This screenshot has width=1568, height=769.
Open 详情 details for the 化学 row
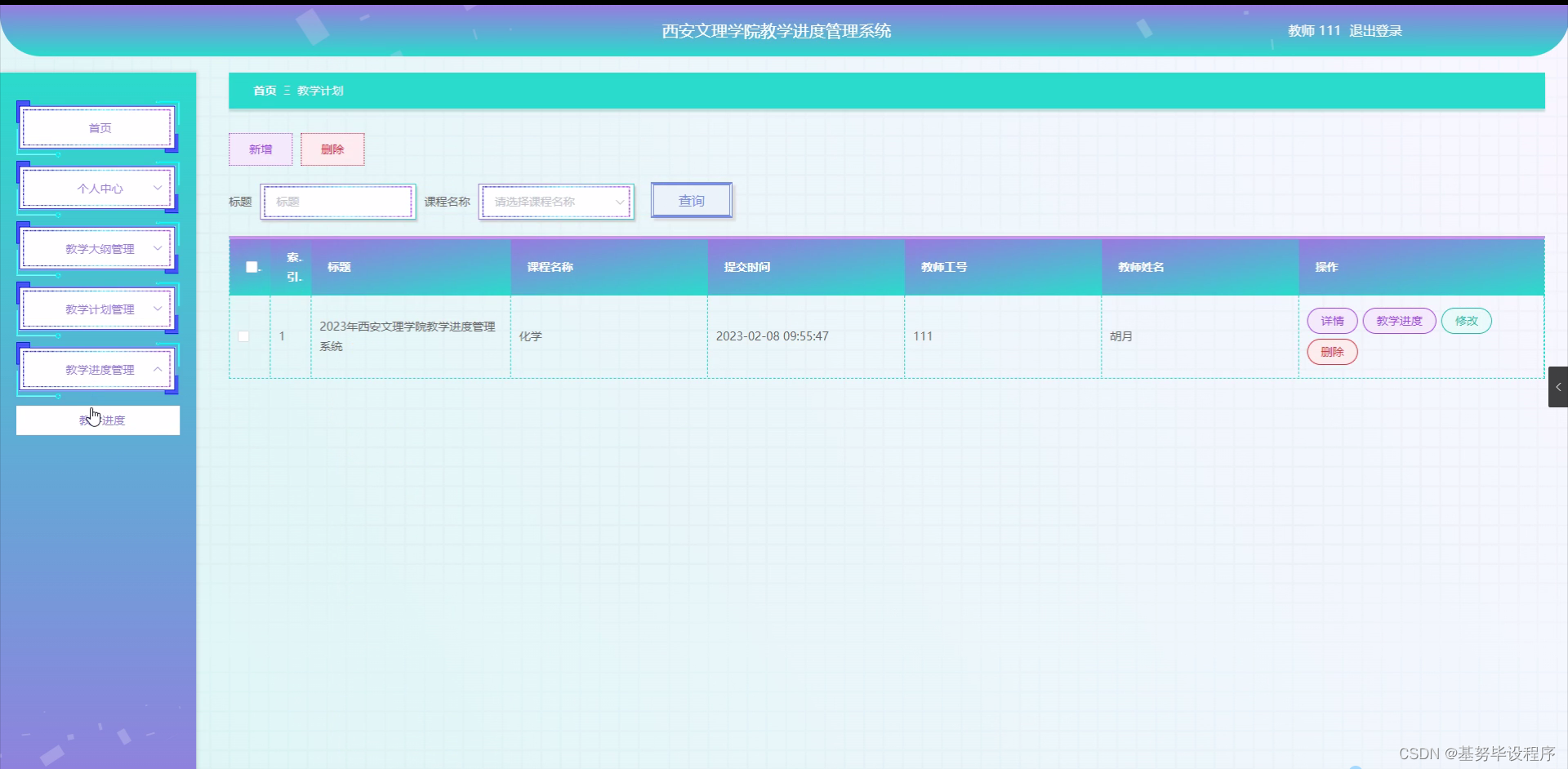(1332, 321)
